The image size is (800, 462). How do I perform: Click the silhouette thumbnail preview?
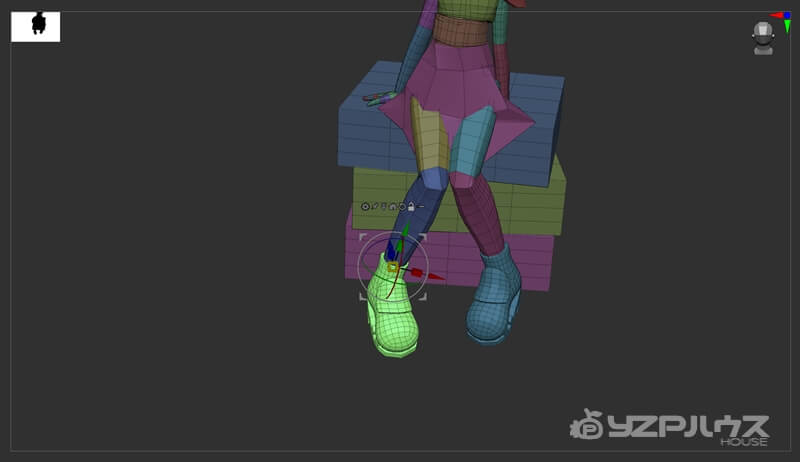coord(36,27)
